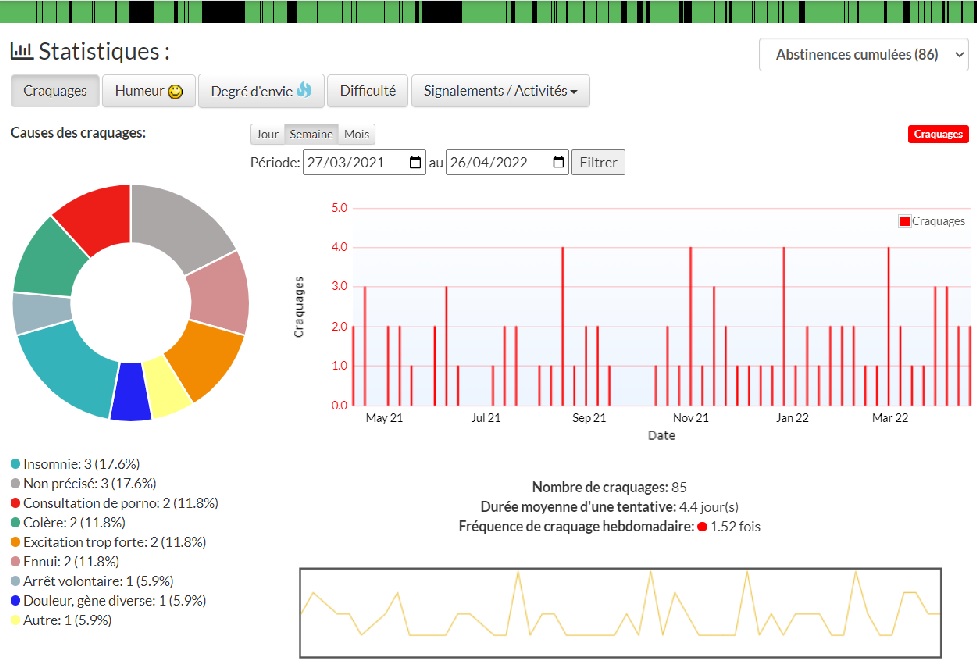Image resolution: width=977 pixels, height=666 pixels.
Task: Open the Abstinences cumulées dropdown
Action: (864, 55)
